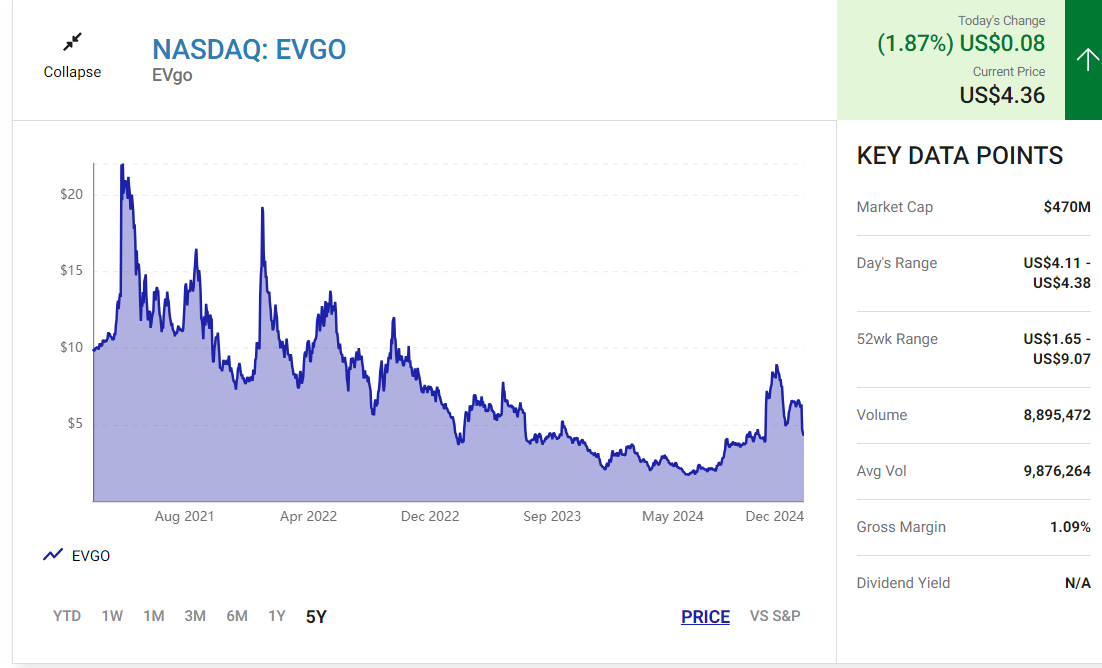Select the 3M time range
Screen dimensions: 1102x668
pyautogui.click(x=195, y=616)
